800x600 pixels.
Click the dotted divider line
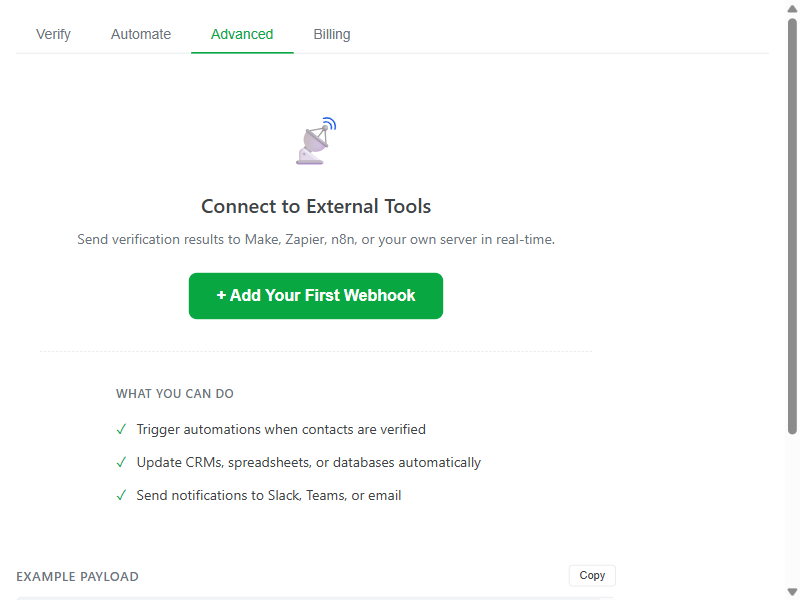pyautogui.click(x=316, y=350)
